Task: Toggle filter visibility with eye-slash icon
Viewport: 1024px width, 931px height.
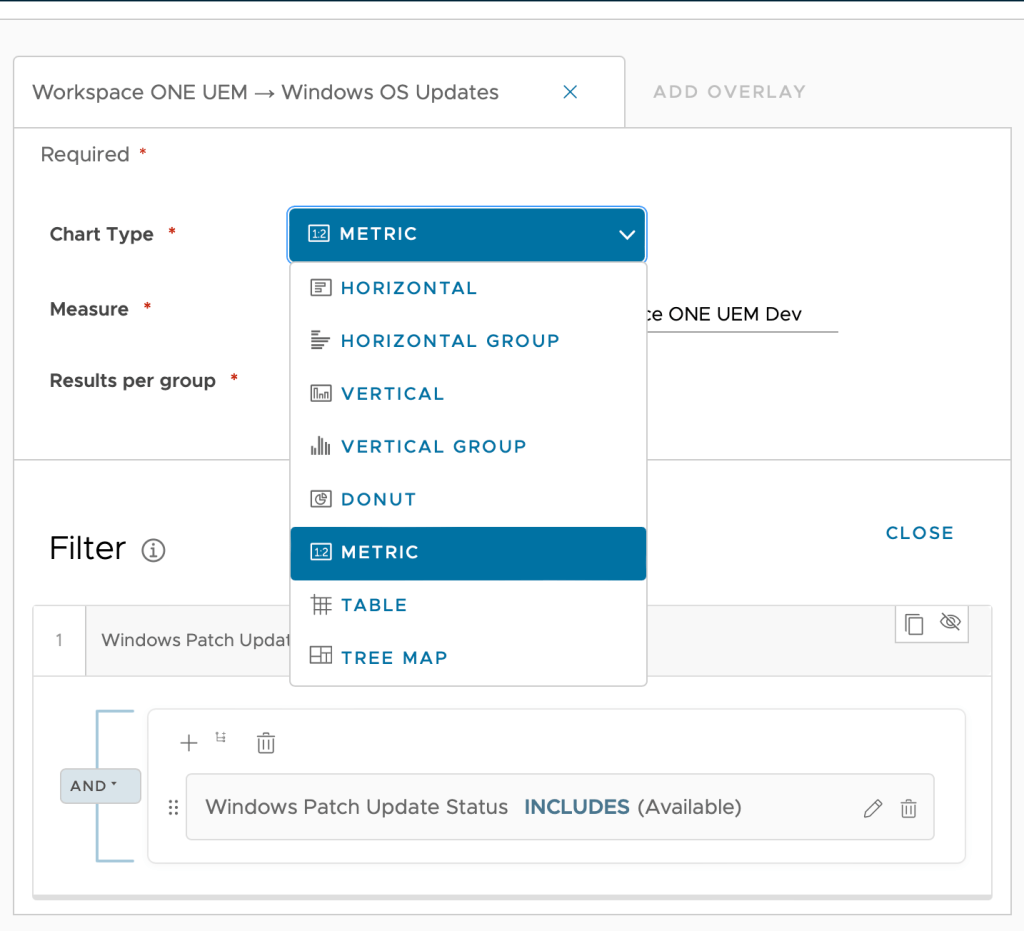Action: click(x=950, y=622)
